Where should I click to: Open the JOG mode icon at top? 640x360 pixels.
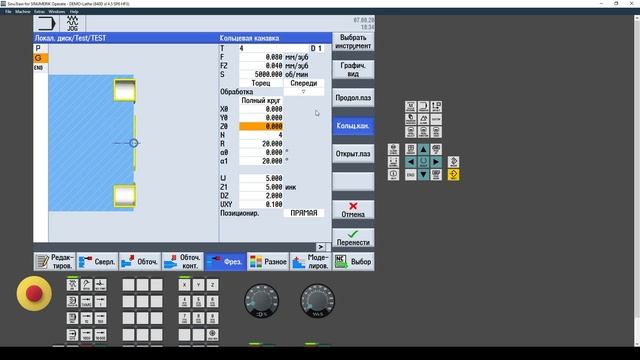73,23
